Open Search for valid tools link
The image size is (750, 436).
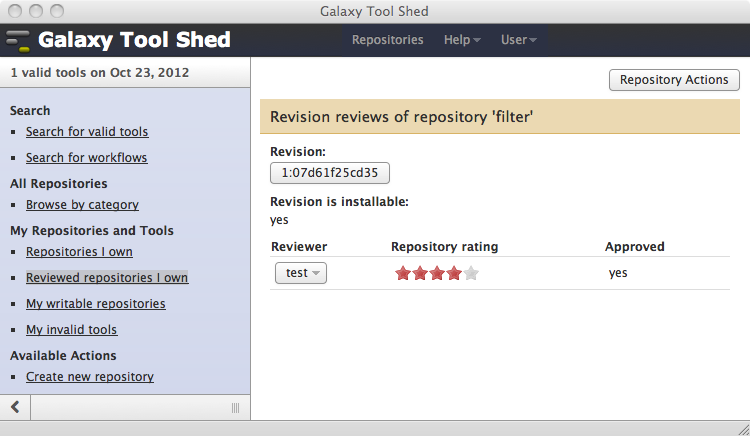point(87,131)
